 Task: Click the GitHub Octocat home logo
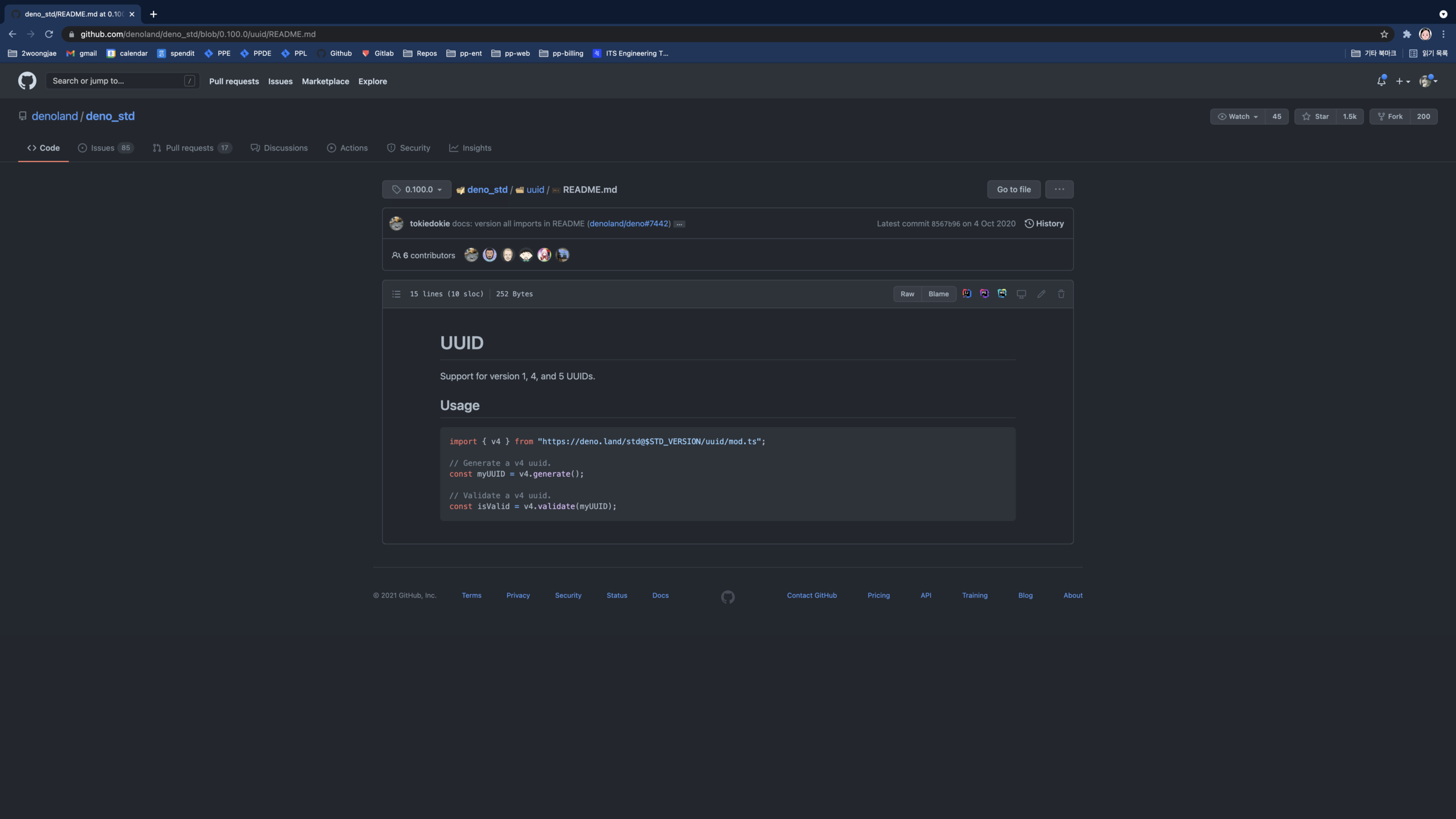point(27,81)
